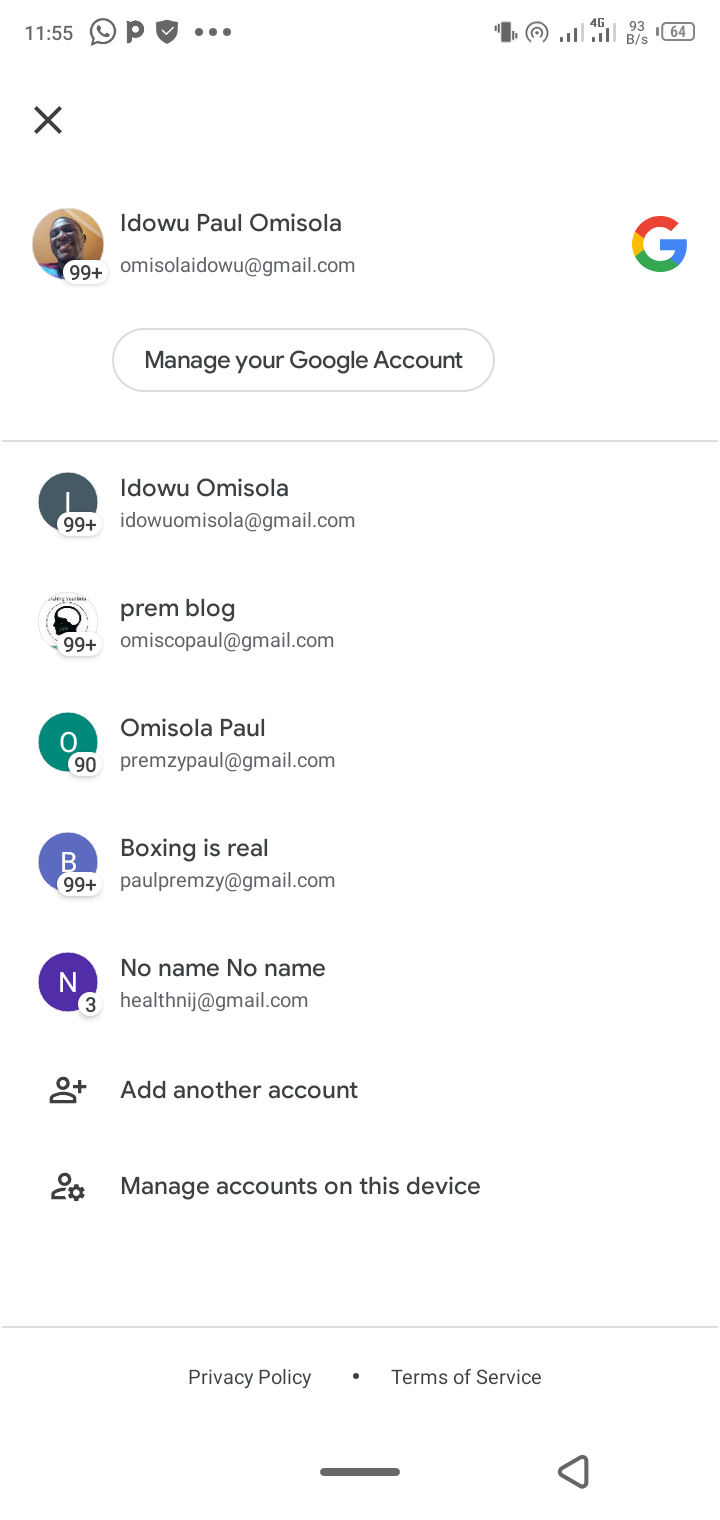
Task: Tap the back navigation arrow
Action: pyautogui.click(x=574, y=1471)
